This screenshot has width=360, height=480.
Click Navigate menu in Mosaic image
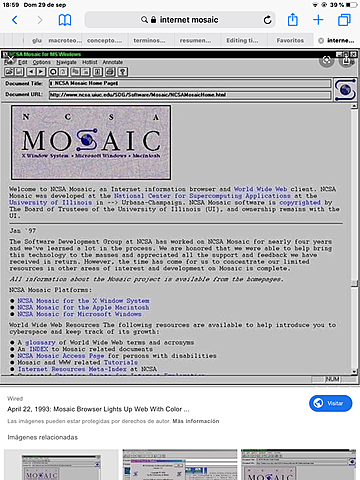point(66,62)
